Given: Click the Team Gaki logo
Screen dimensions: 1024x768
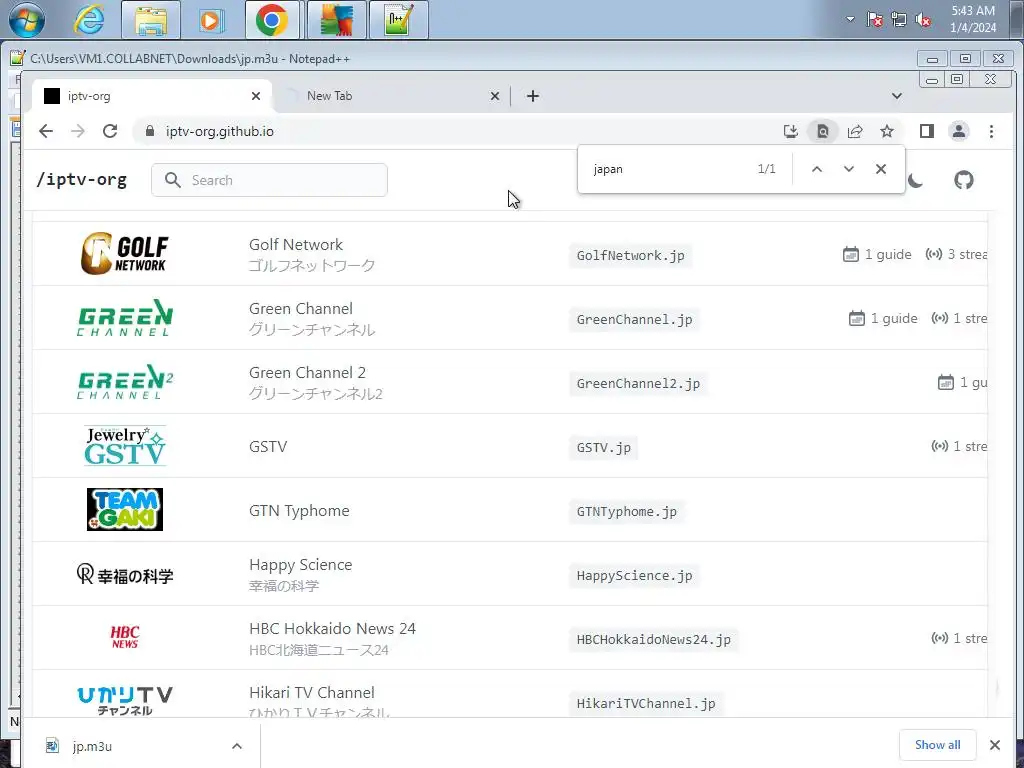Looking at the screenshot, I should [125, 509].
